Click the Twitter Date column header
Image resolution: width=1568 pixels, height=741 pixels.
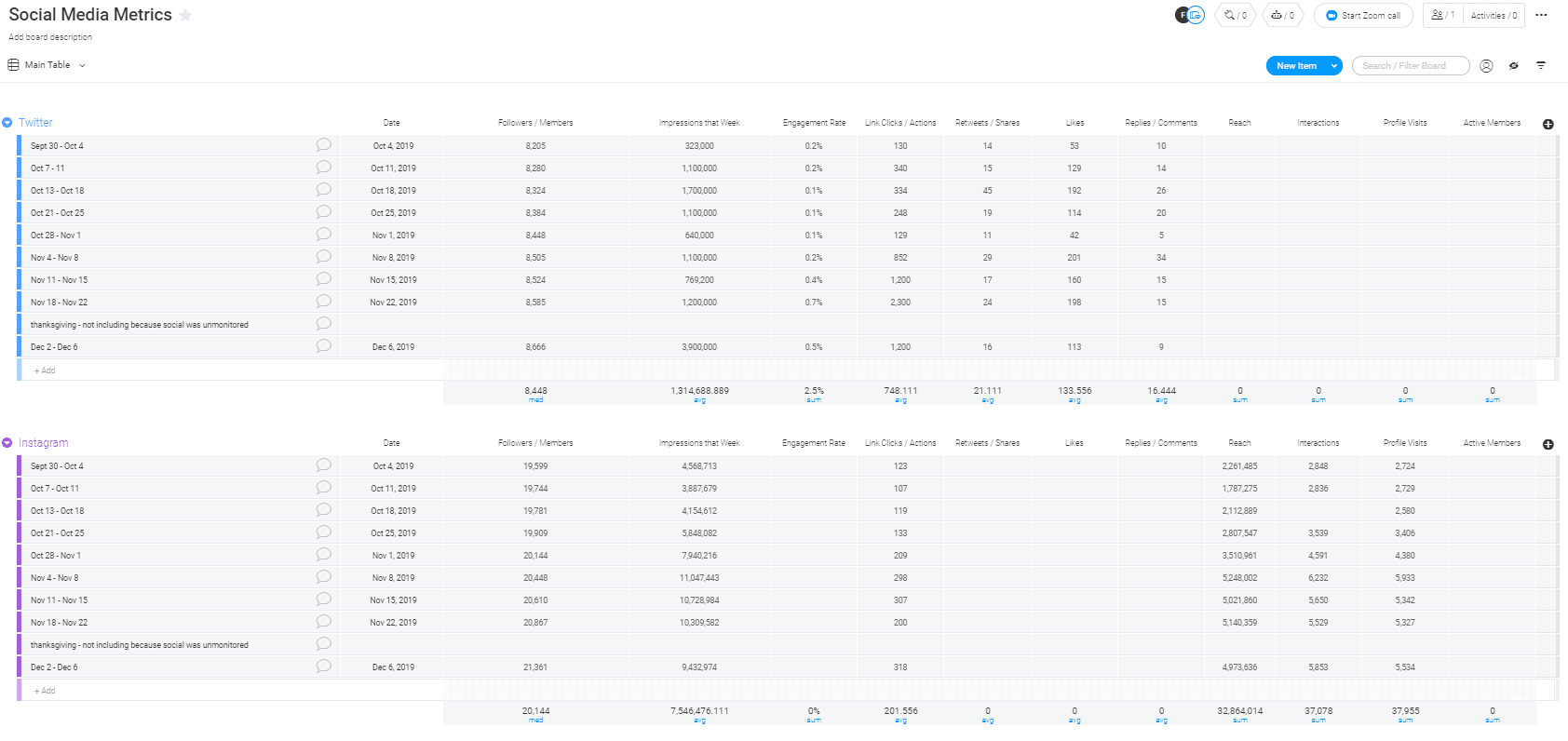coord(391,123)
